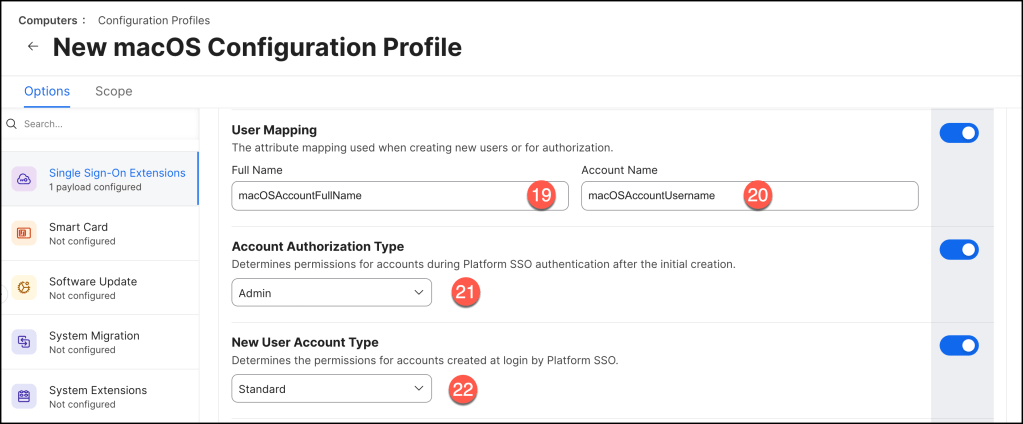Screen dimensions: 1023x424
Task: Open the Configuration Profiles breadcrumb link
Action: (154, 20)
